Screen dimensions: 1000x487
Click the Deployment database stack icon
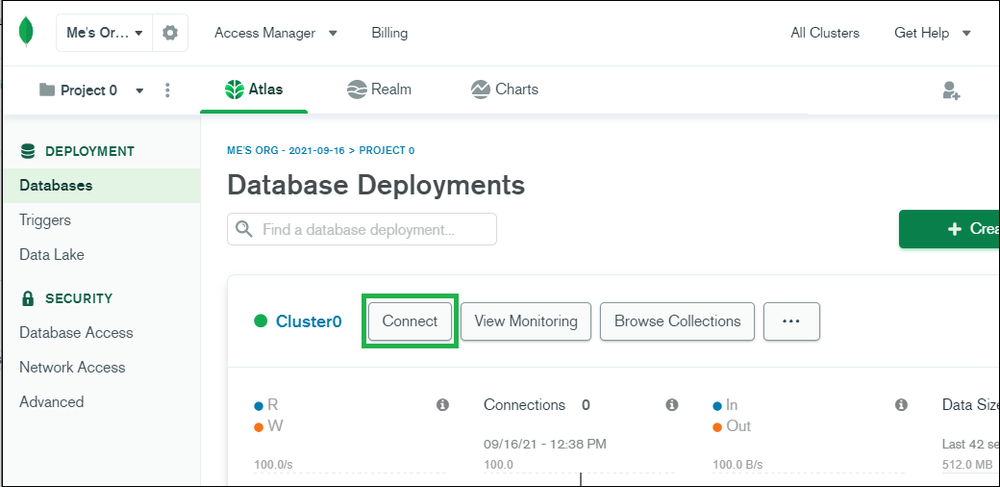pos(28,152)
